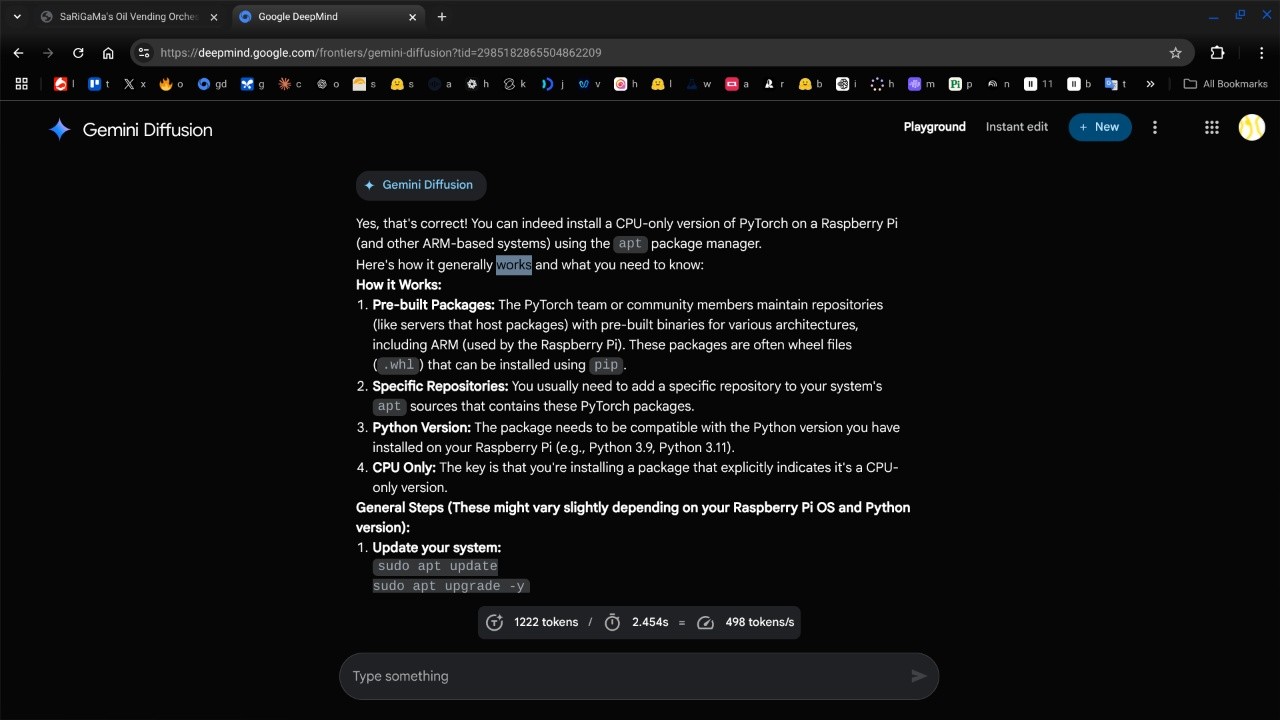The height and width of the screenshot is (720, 1280).
Task: Click the Python Version heading
Action: click(421, 427)
